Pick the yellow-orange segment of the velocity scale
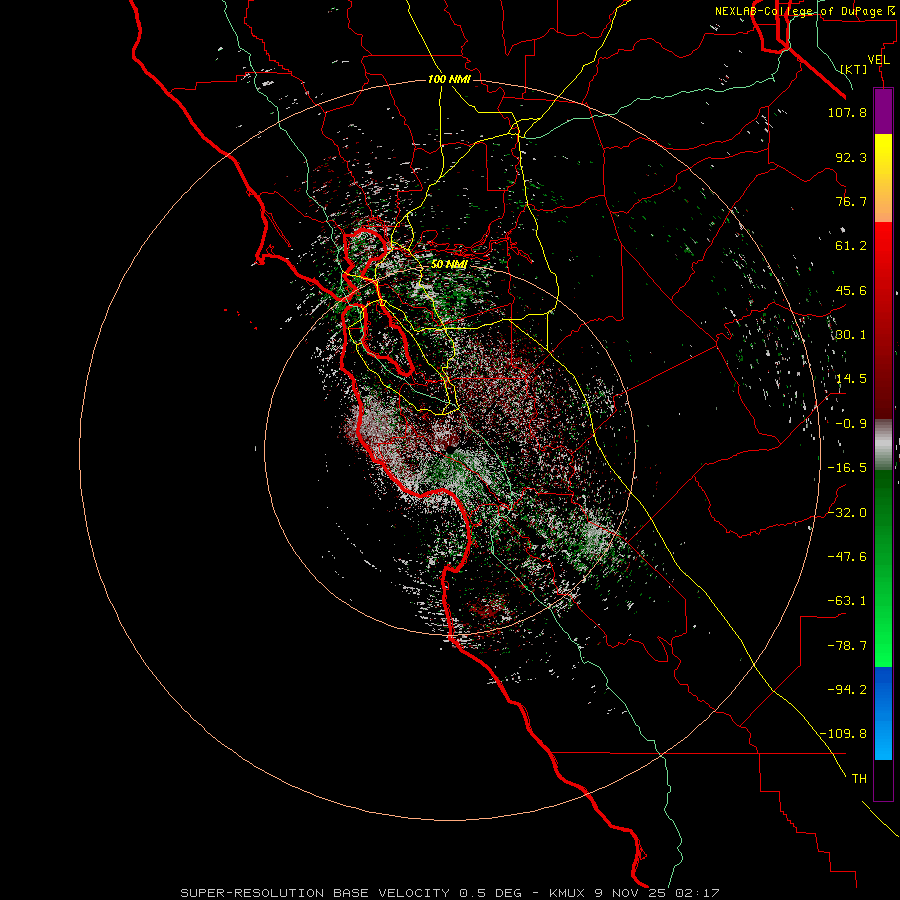900x900 pixels. click(883, 178)
